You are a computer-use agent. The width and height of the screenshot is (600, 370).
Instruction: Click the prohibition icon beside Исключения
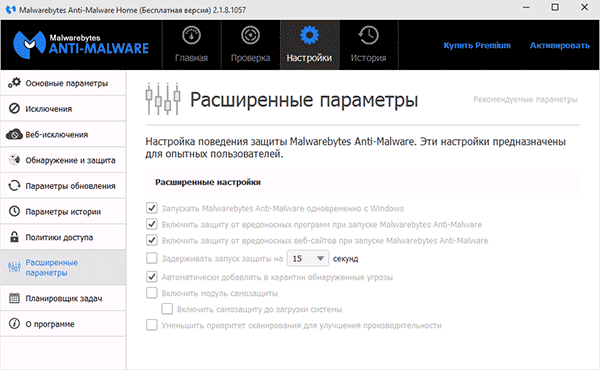(14, 109)
